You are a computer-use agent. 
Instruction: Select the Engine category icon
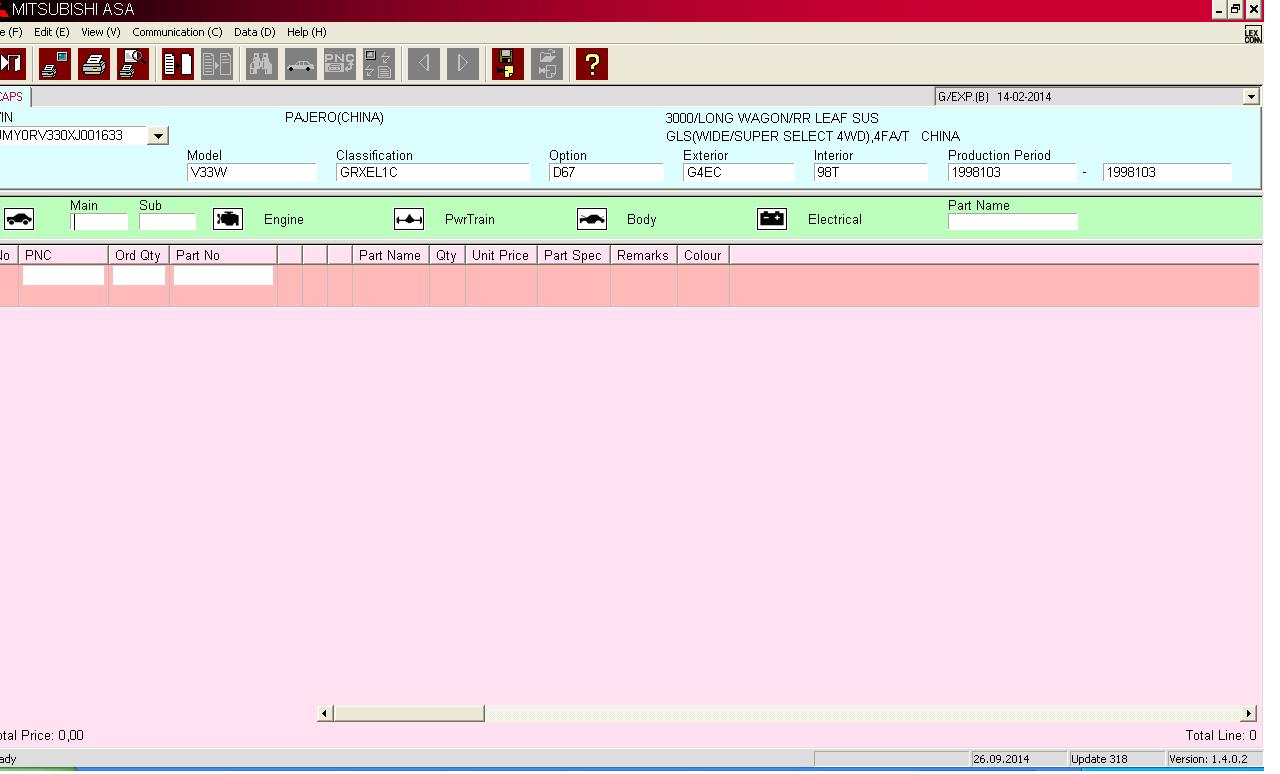click(228, 219)
